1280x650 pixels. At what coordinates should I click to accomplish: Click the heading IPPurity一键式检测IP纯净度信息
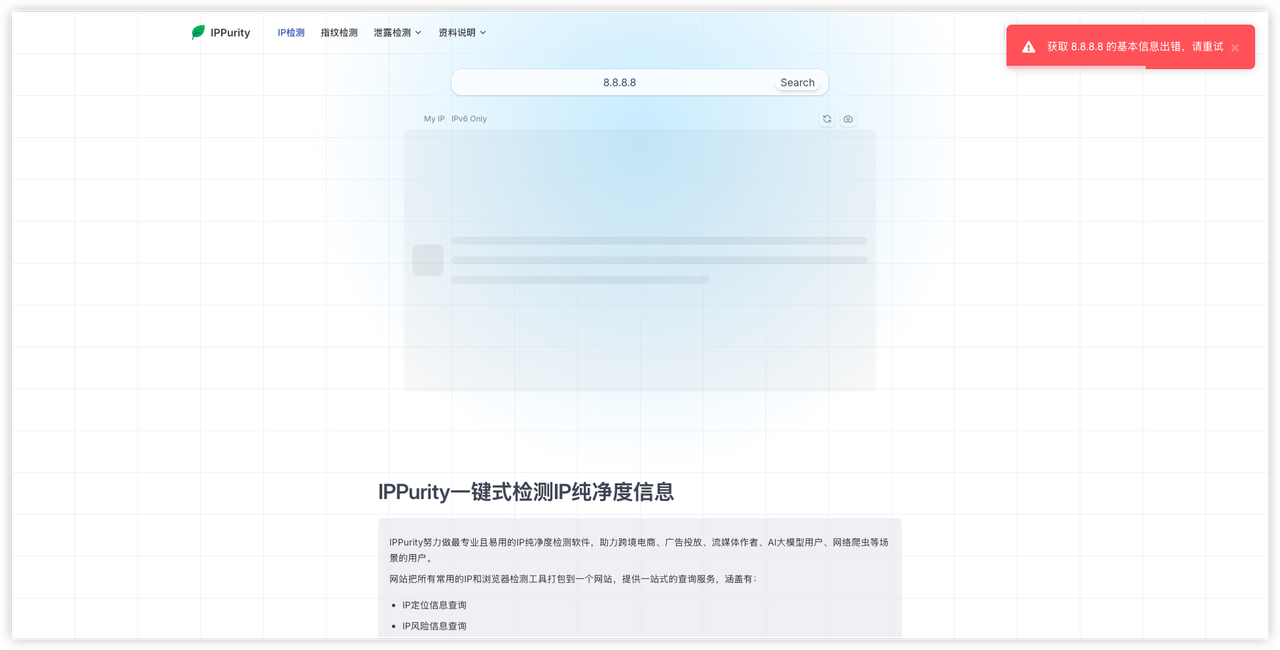pos(526,492)
